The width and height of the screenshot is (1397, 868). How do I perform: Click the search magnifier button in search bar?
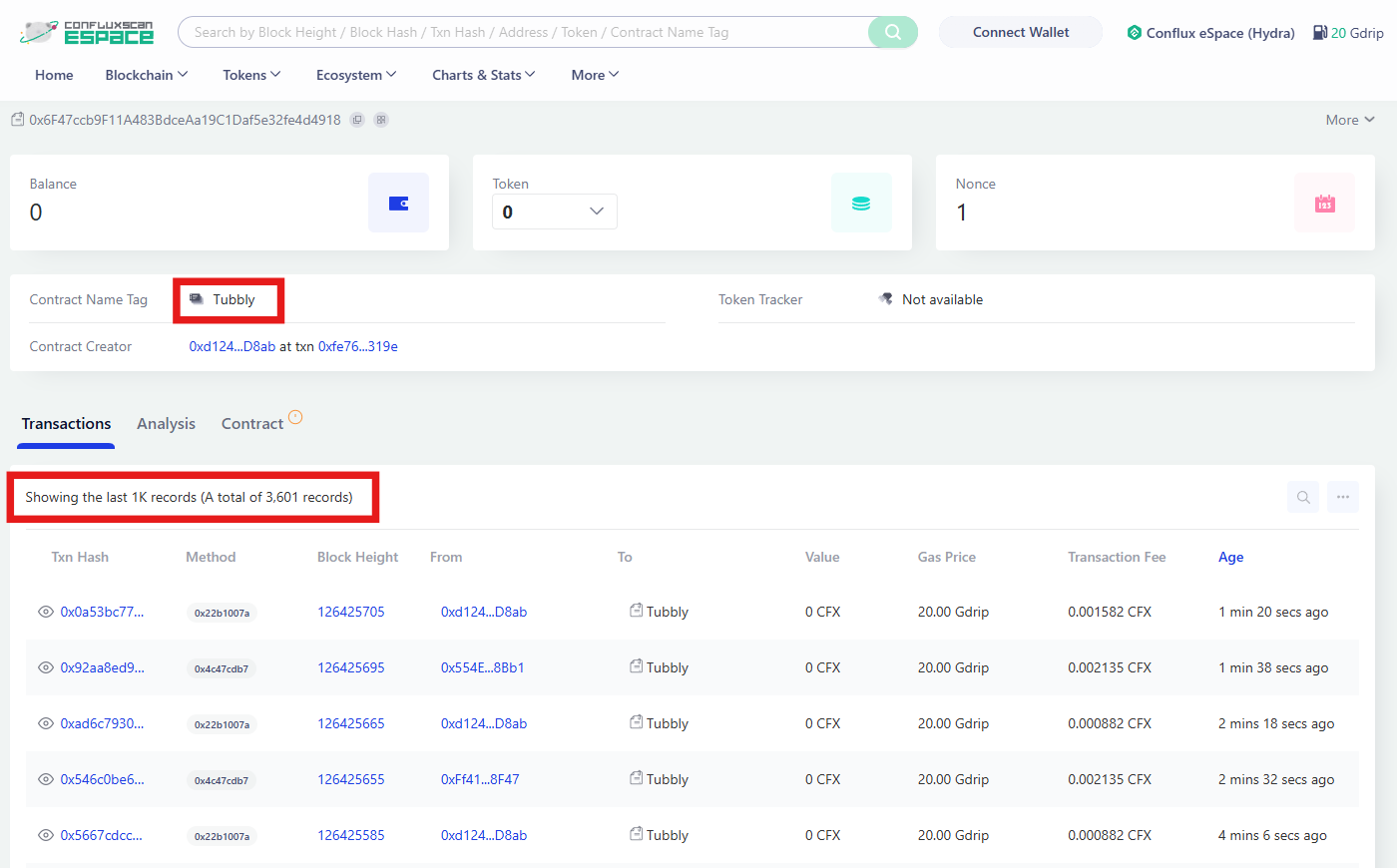point(893,32)
